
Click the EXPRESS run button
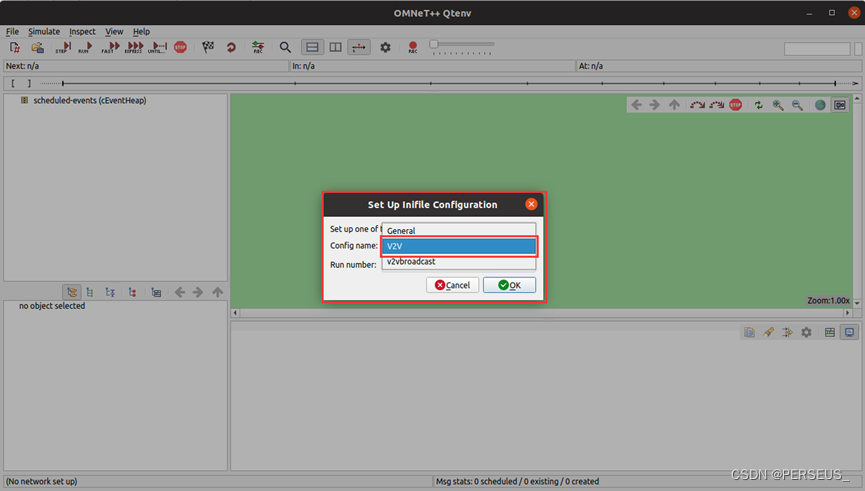[x=134, y=47]
